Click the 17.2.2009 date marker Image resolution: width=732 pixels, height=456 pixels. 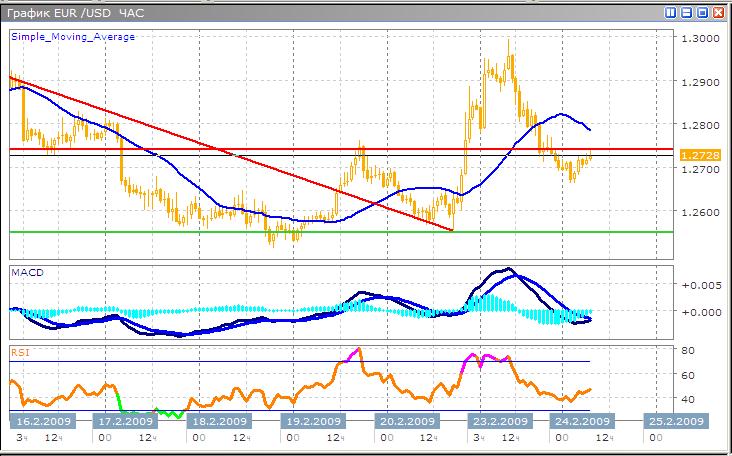coord(124,420)
